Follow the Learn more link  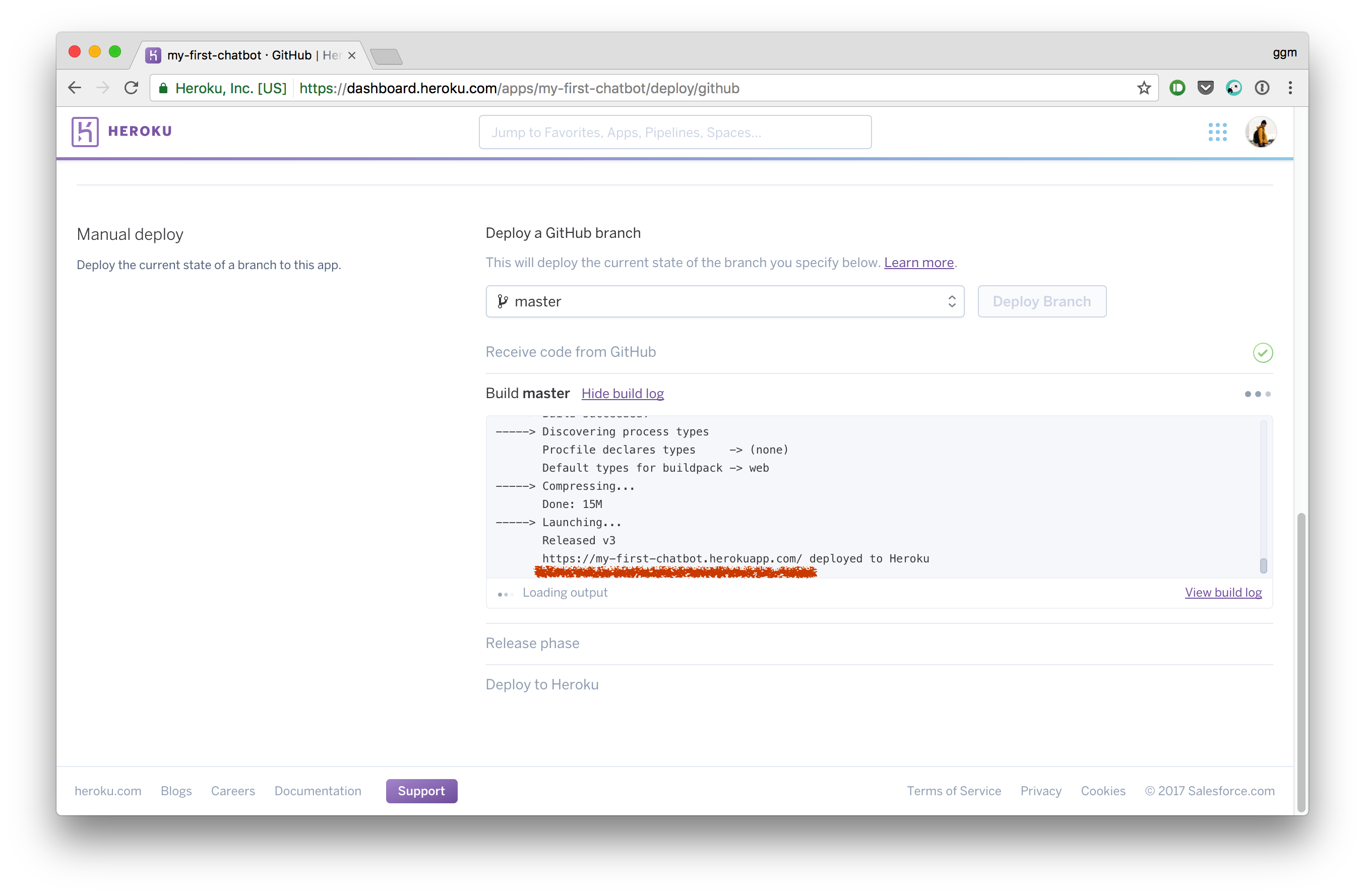point(918,263)
